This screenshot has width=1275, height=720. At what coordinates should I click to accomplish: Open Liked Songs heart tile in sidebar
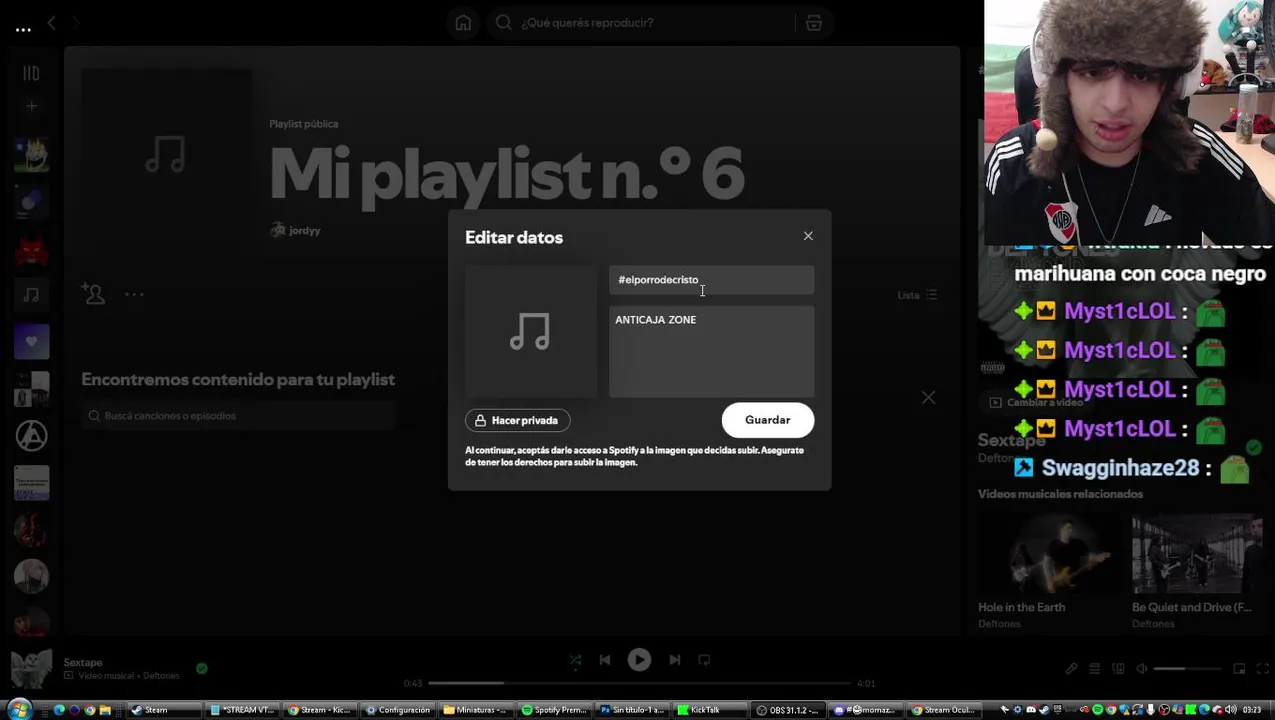31,342
